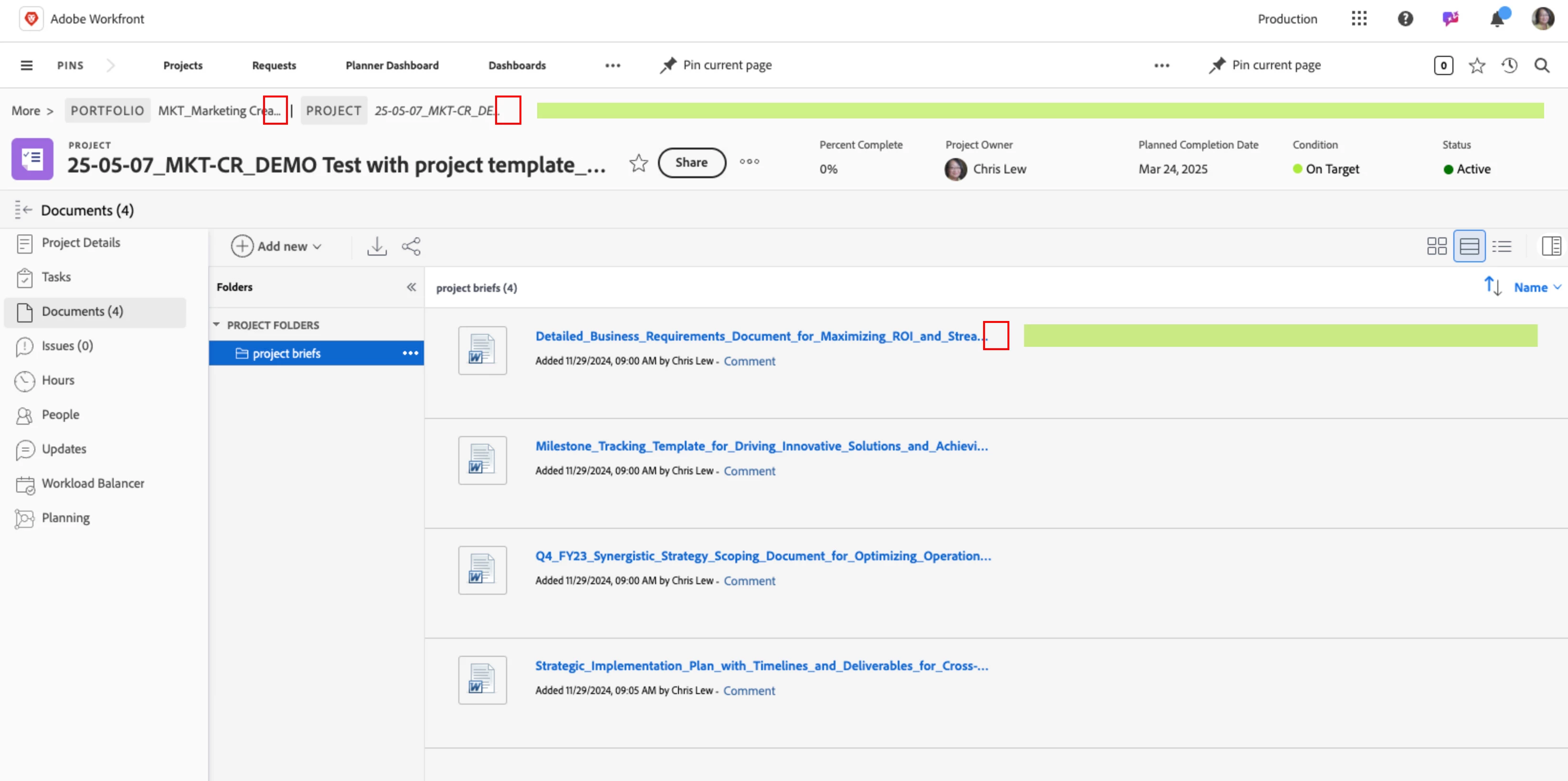Open Workload Balancer section

[x=93, y=483]
